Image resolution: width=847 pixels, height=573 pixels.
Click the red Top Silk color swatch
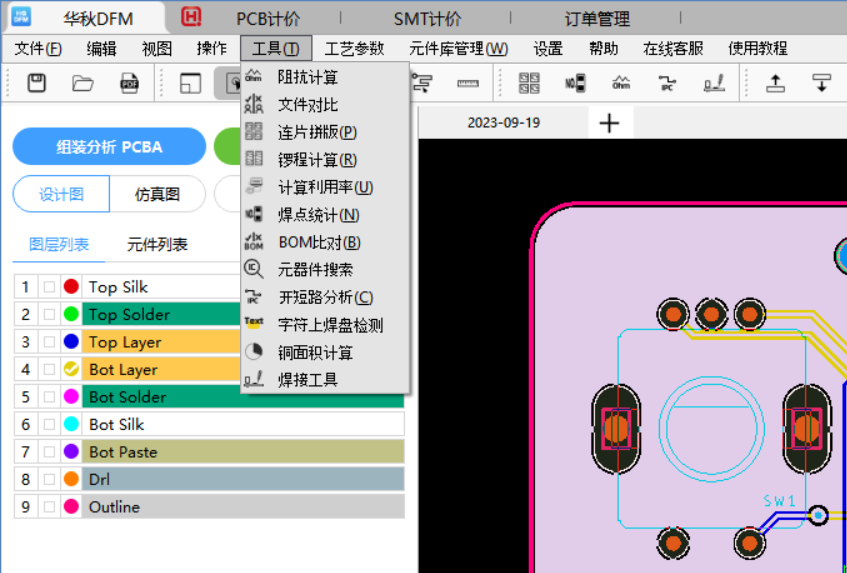click(x=71, y=287)
